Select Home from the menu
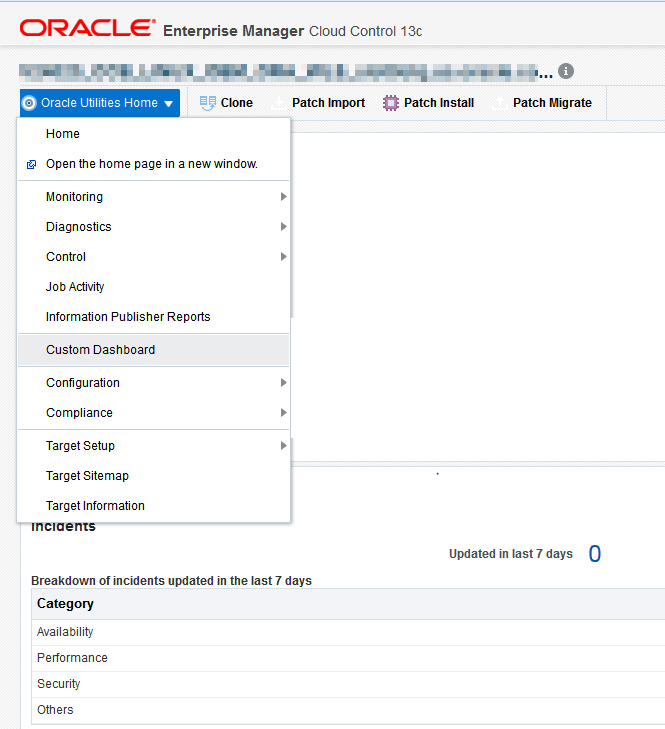665x729 pixels. point(153,134)
